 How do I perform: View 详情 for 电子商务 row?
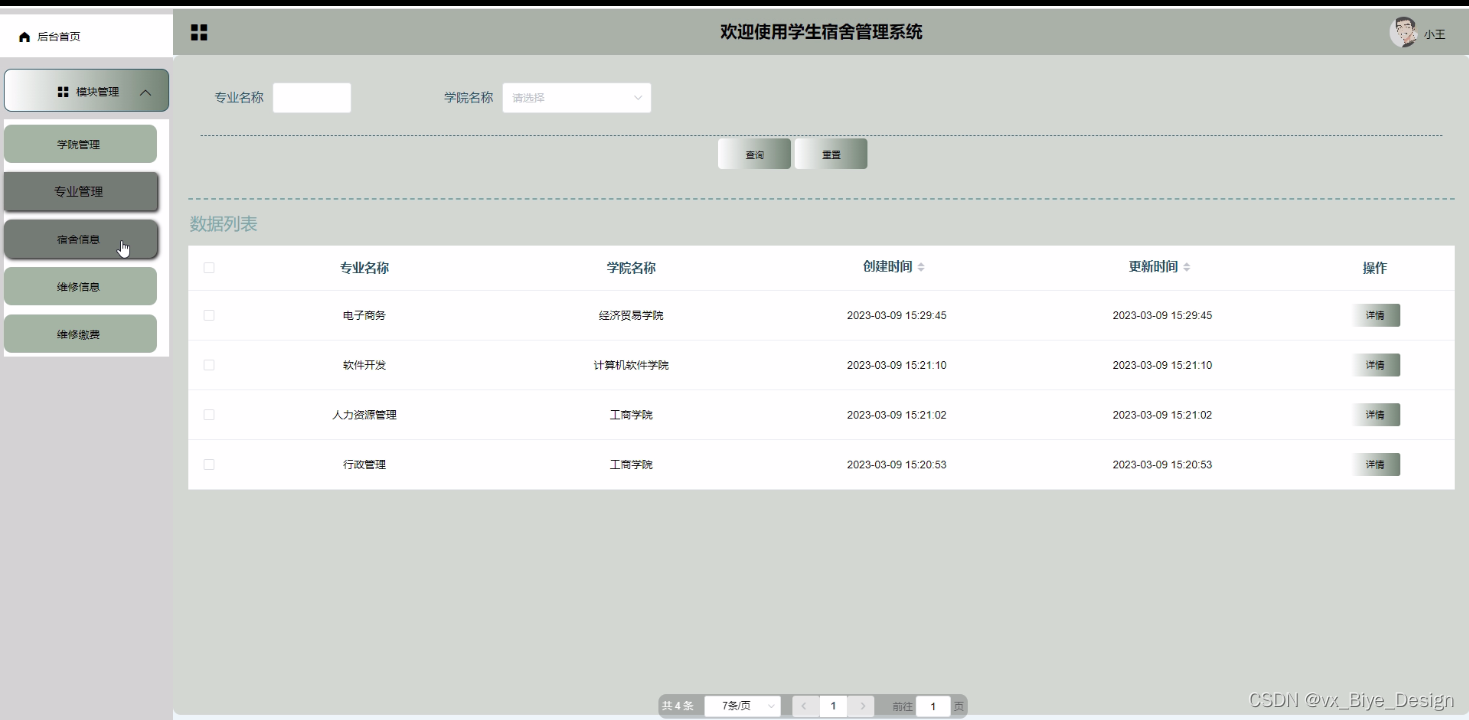pyautogui.click(x=1376, y=315)
